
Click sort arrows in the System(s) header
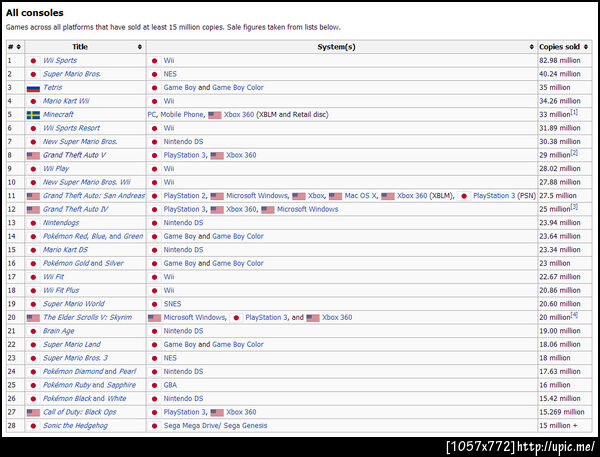click(x=532, y=47)
